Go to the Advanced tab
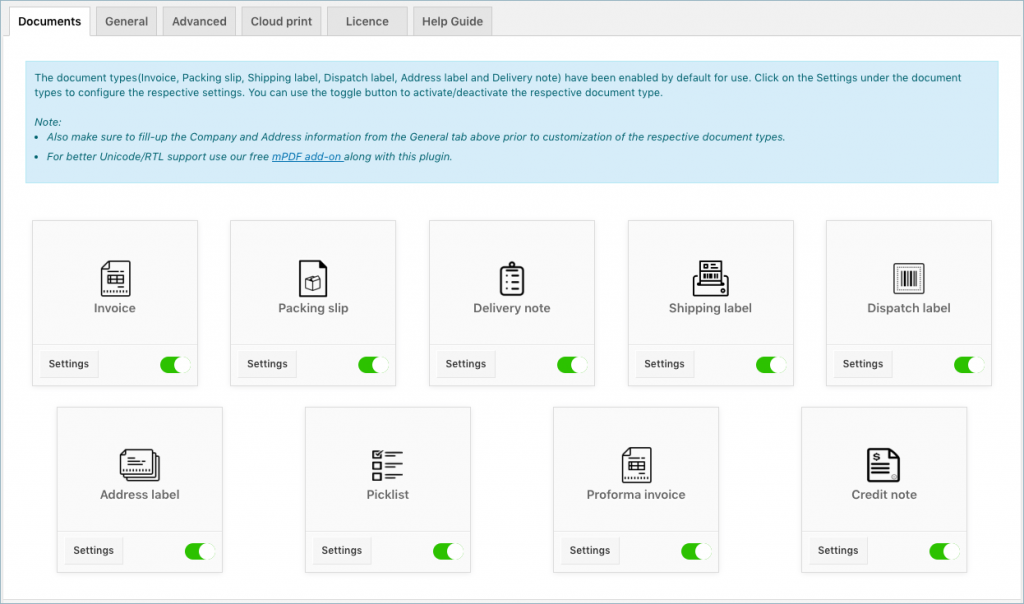 (x=199, y=22)
